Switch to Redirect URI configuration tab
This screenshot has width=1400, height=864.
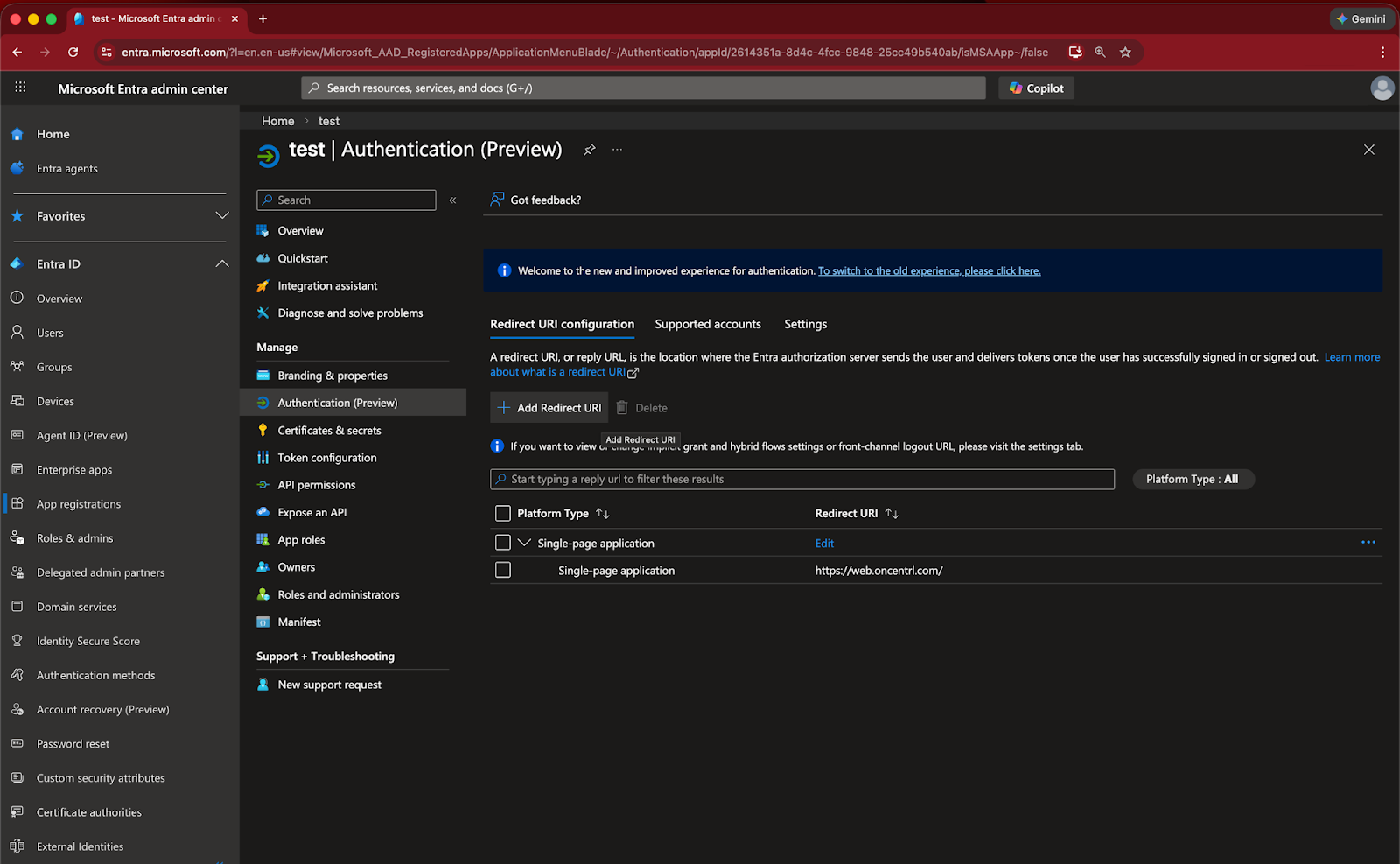click(x=563, y=324)
